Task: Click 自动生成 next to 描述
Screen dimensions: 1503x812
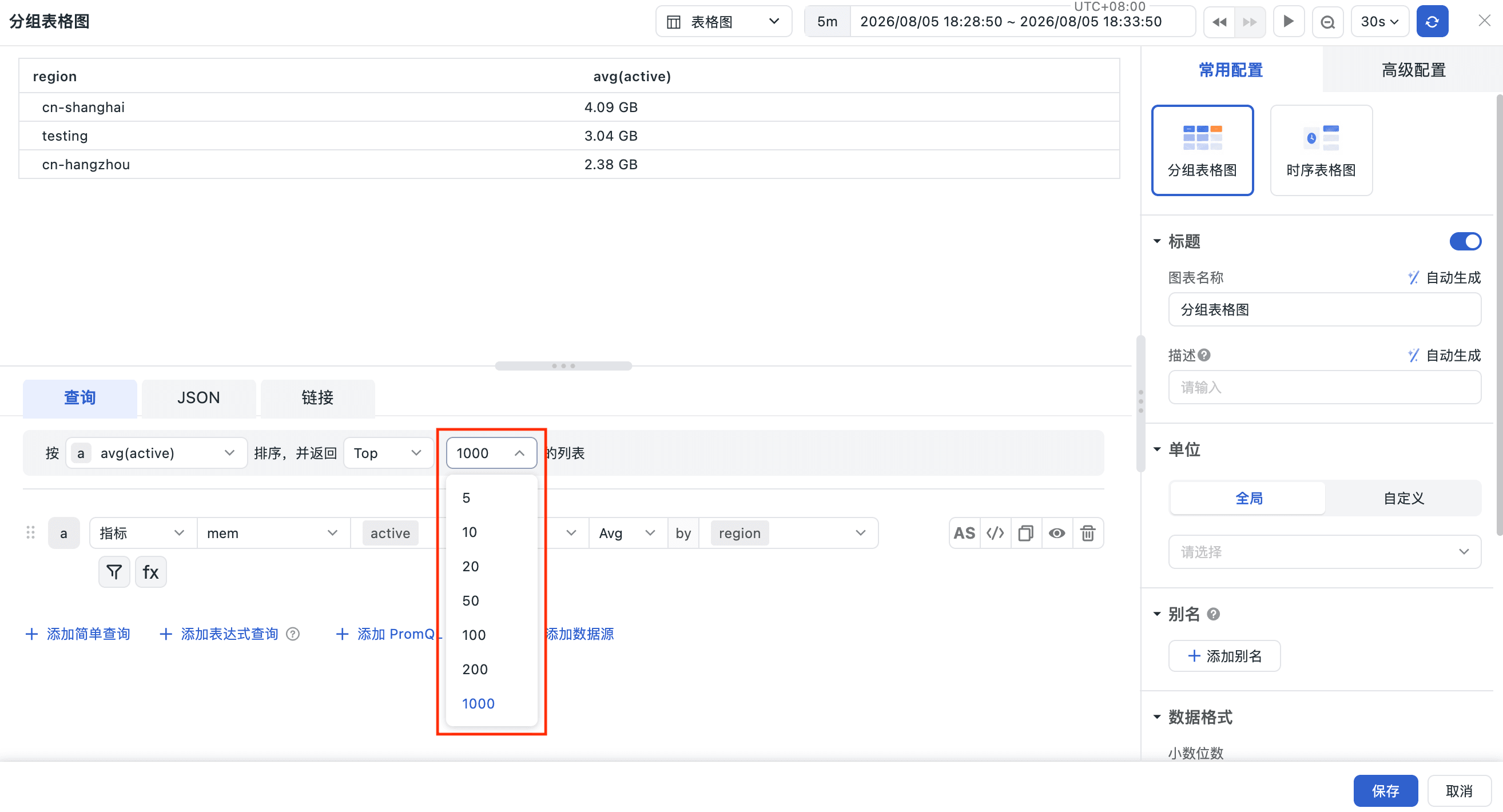Action: pyautogui.click(x=1444, y=355)
